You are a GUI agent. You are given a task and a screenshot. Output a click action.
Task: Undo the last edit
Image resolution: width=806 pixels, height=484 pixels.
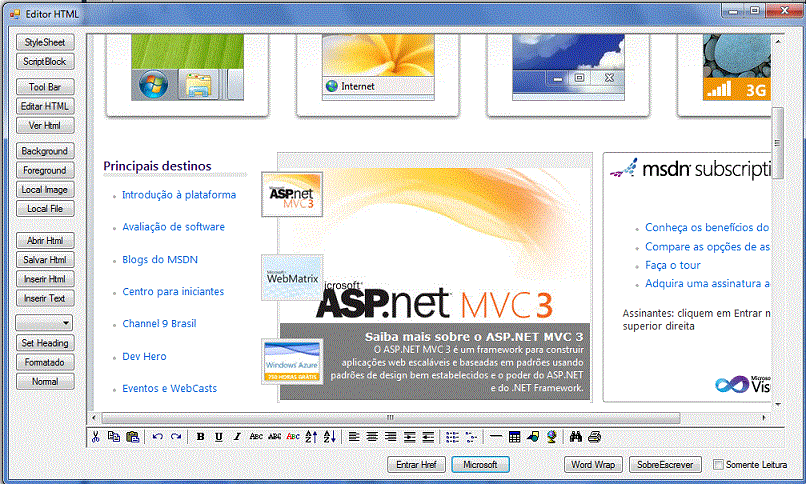point(158,437)
